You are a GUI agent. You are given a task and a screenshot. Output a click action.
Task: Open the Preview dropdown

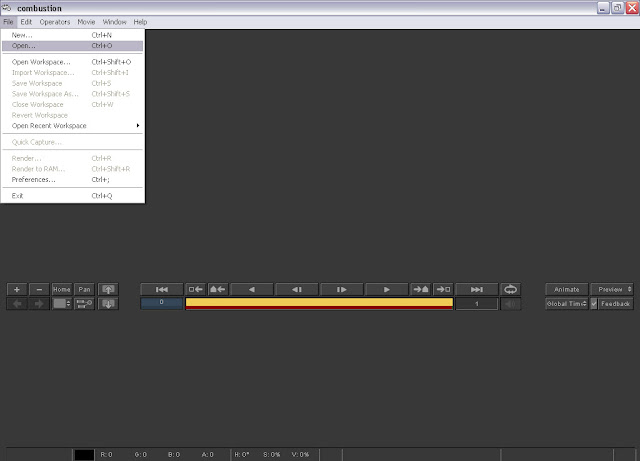612,290
